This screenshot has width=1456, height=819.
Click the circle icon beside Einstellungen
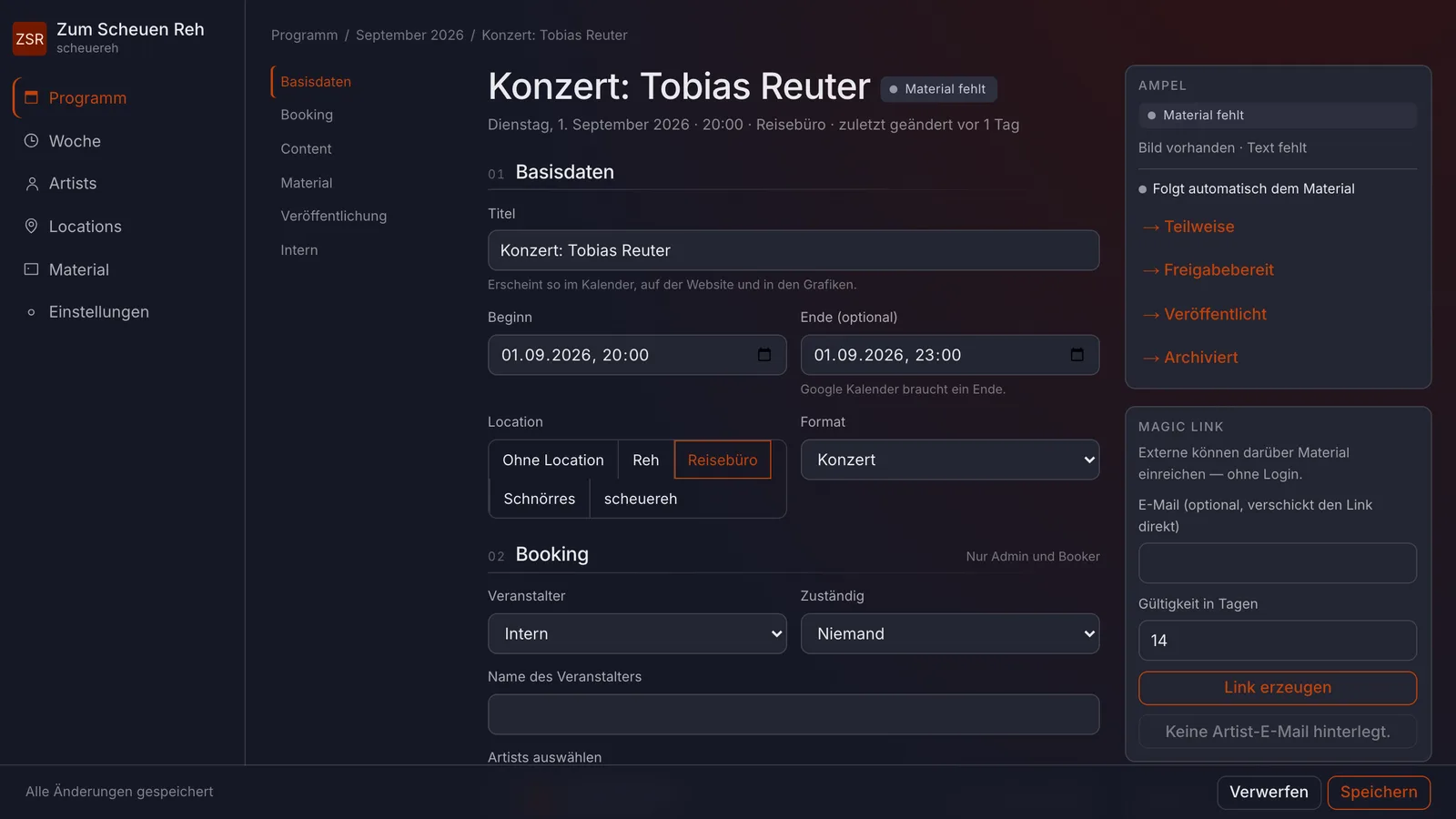pyautogui.click(x=31, y=312)
